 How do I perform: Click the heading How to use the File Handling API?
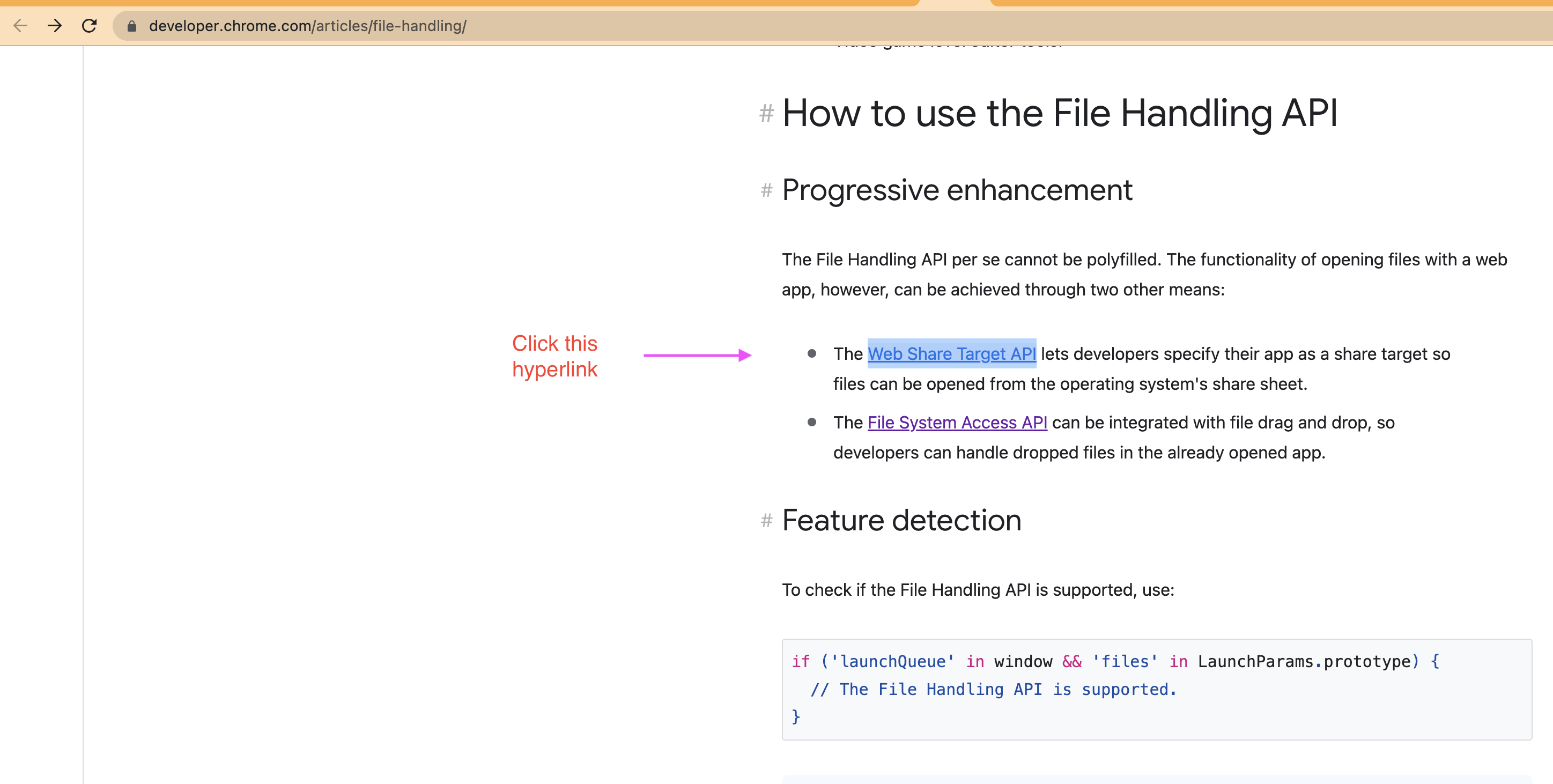(x=1059, y=113)
